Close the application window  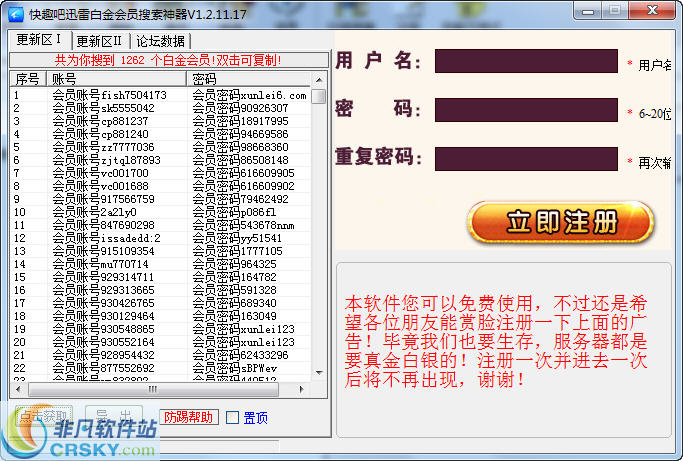653,10
